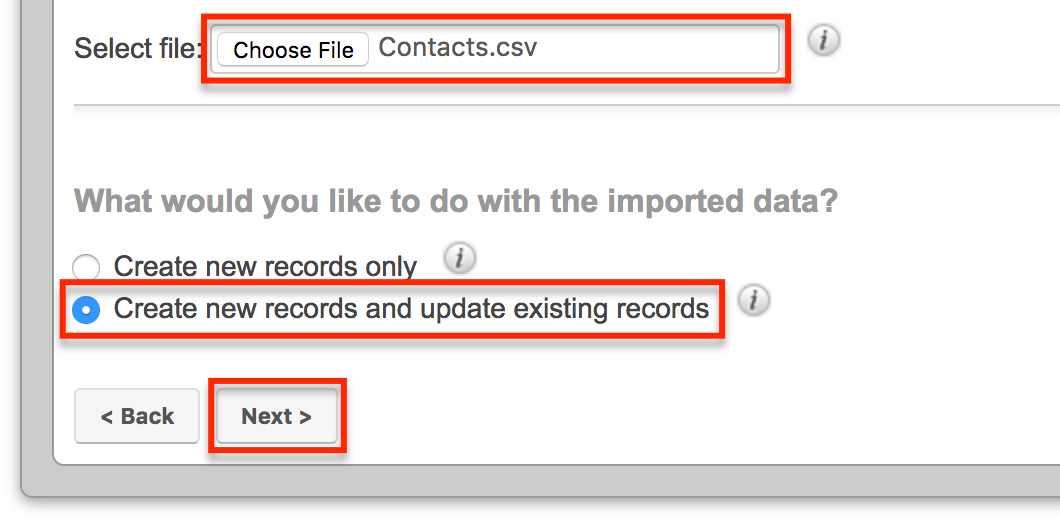Click info icon next to 'Create new records only'
The width and height of the screenshot is (1060, 530).
(x=459, y=259)
